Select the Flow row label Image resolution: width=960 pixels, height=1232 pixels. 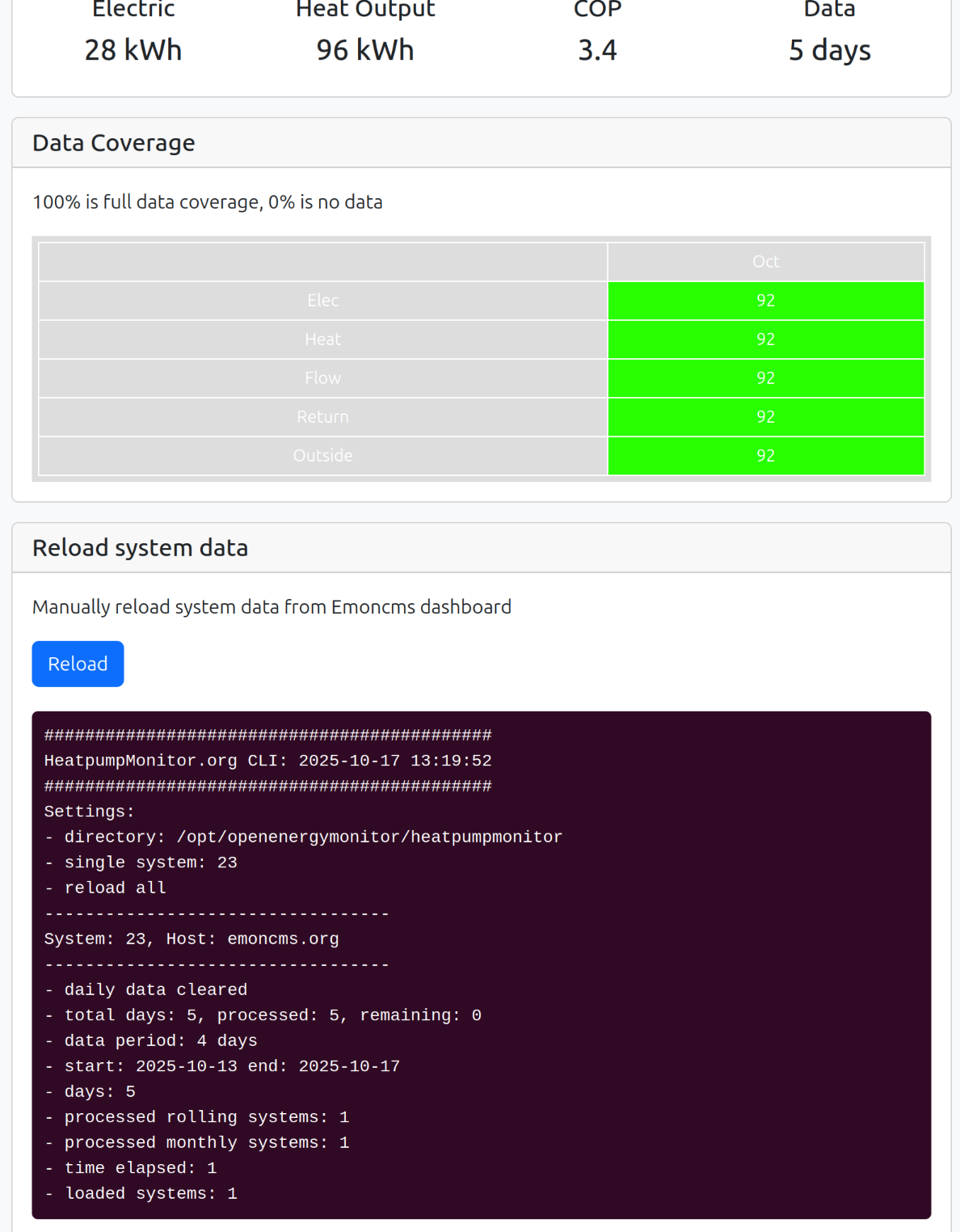point(322,378)
